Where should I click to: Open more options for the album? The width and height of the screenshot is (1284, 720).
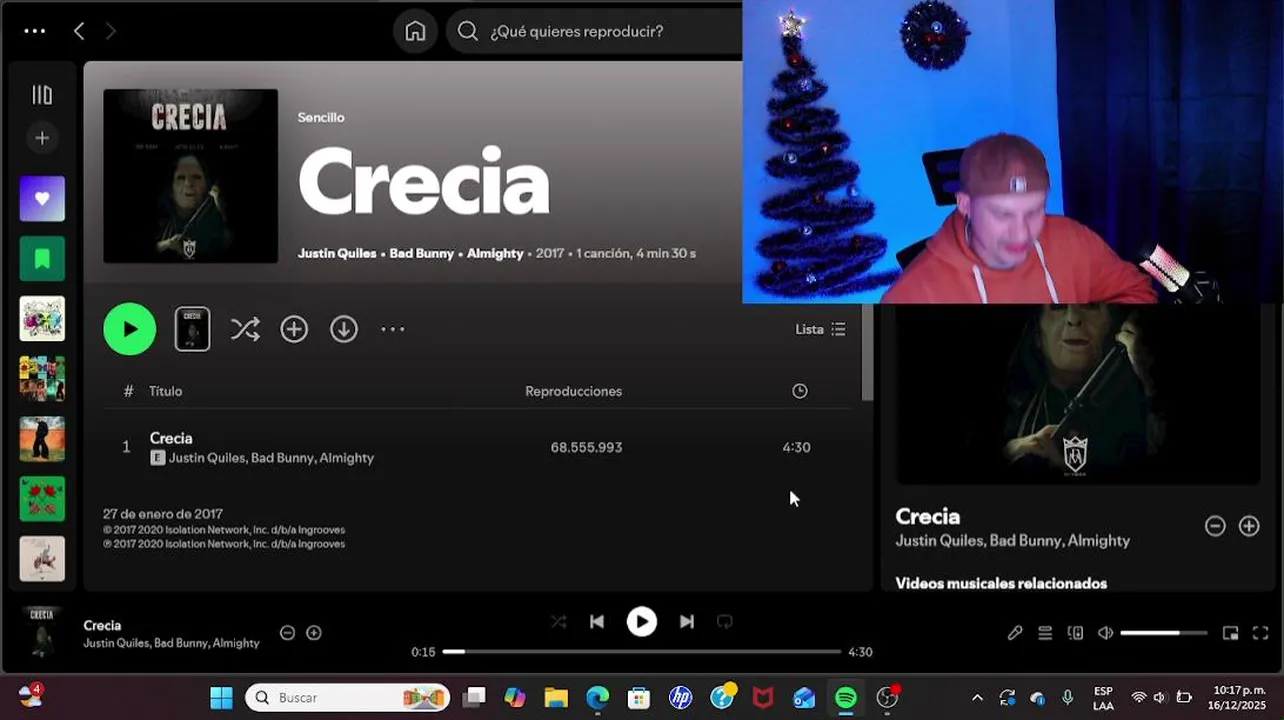393,329
